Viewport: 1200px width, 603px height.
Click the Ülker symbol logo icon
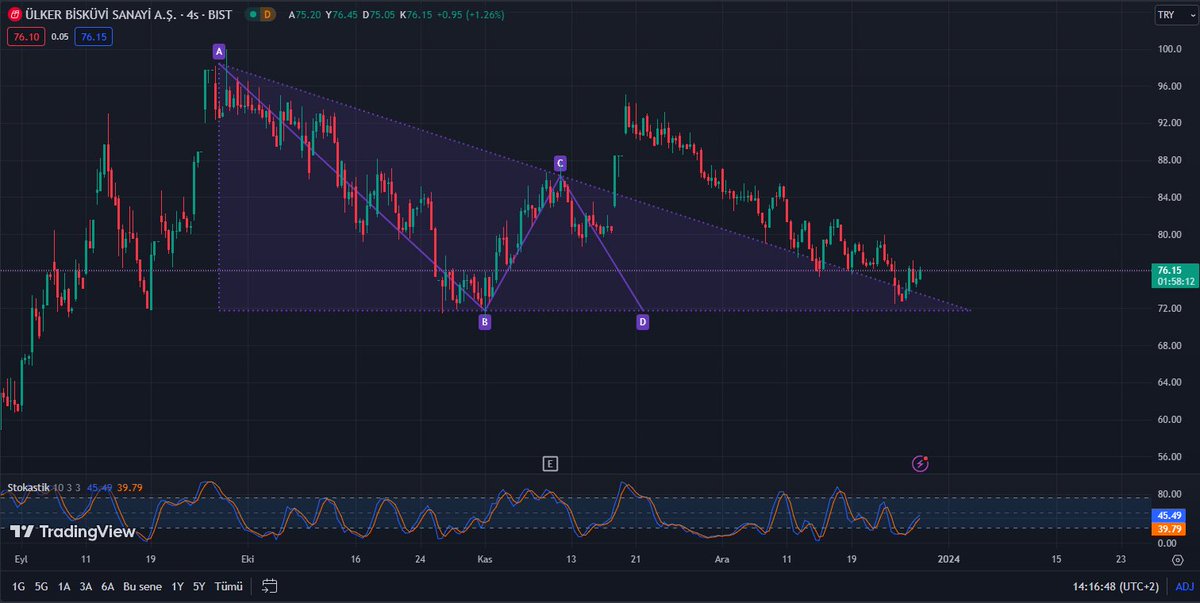coord(15,15)
